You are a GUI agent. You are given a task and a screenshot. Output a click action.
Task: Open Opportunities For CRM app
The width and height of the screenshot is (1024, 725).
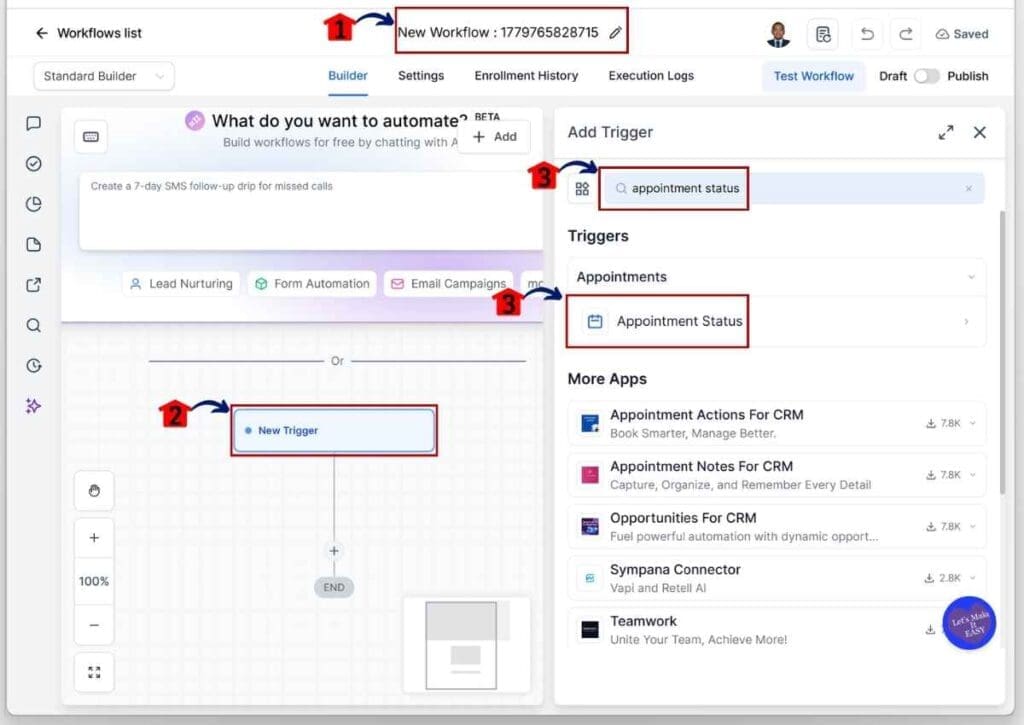[x=776, y=526]
